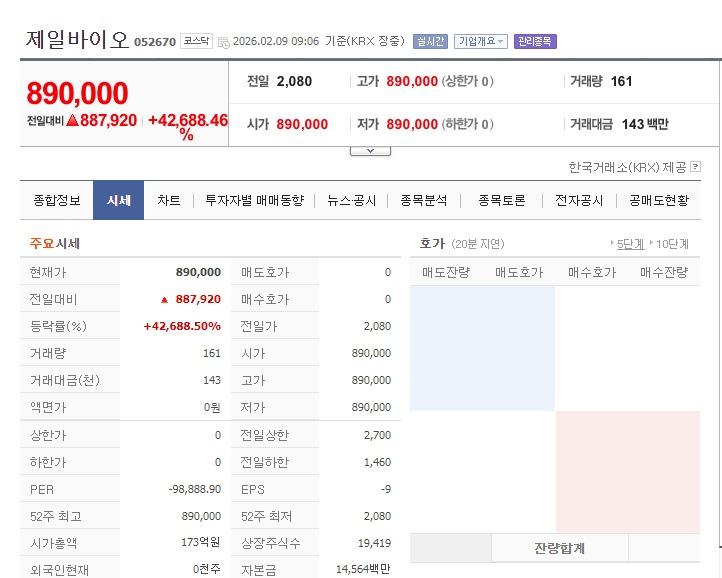This screenshot has height=578, width=722.
Task: Click the 자본금 value 14,564백만
Action: [x=363, y=570]
